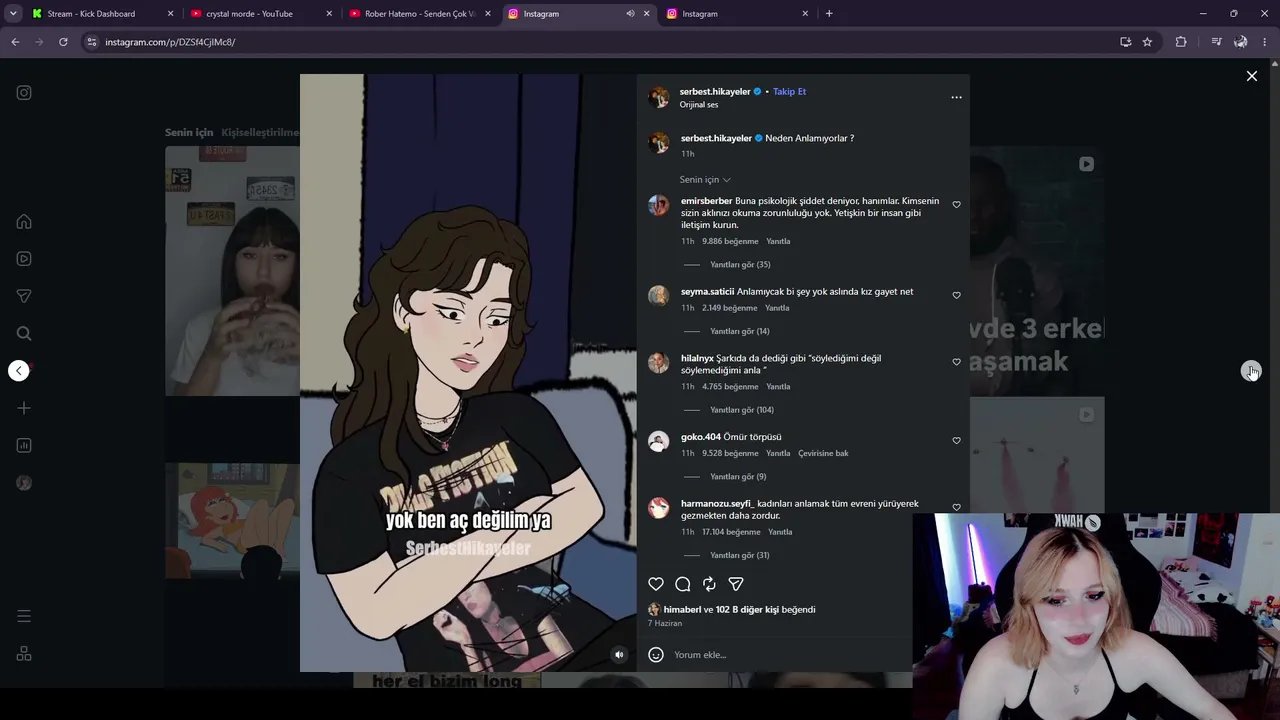The image size is (1280, 720).
Task: Expand 'Yanıtları gör (9)' replies
Action: (738, 477)
